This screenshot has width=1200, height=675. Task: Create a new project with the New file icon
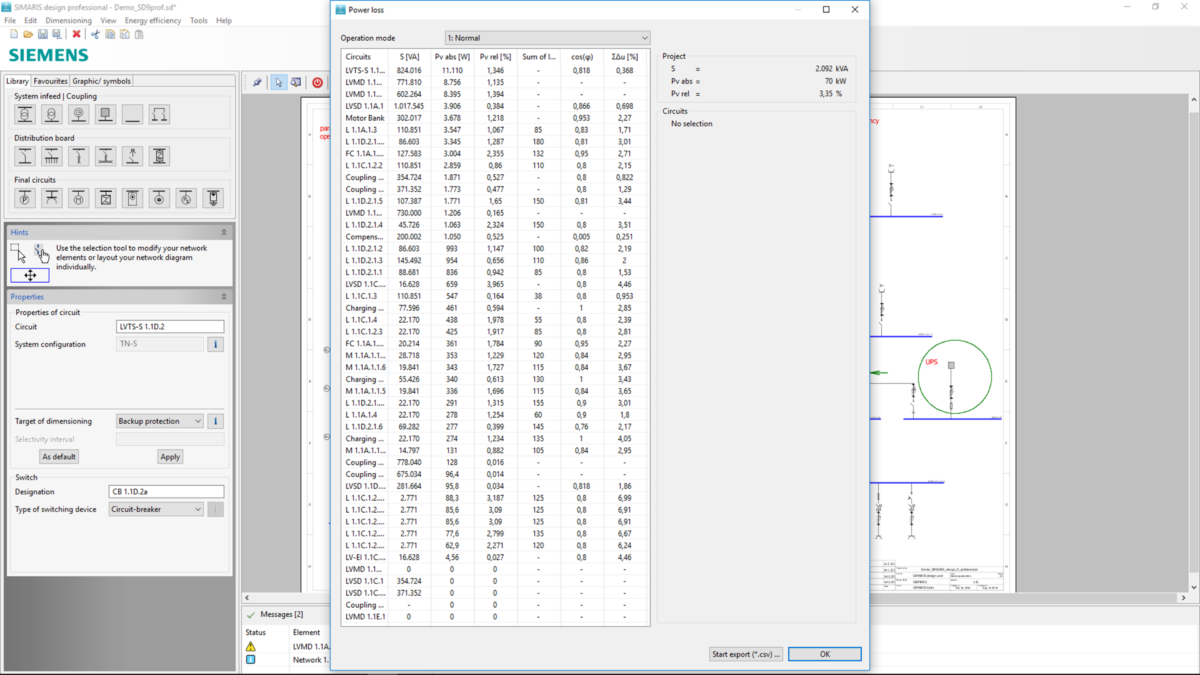tap(14, 34)
